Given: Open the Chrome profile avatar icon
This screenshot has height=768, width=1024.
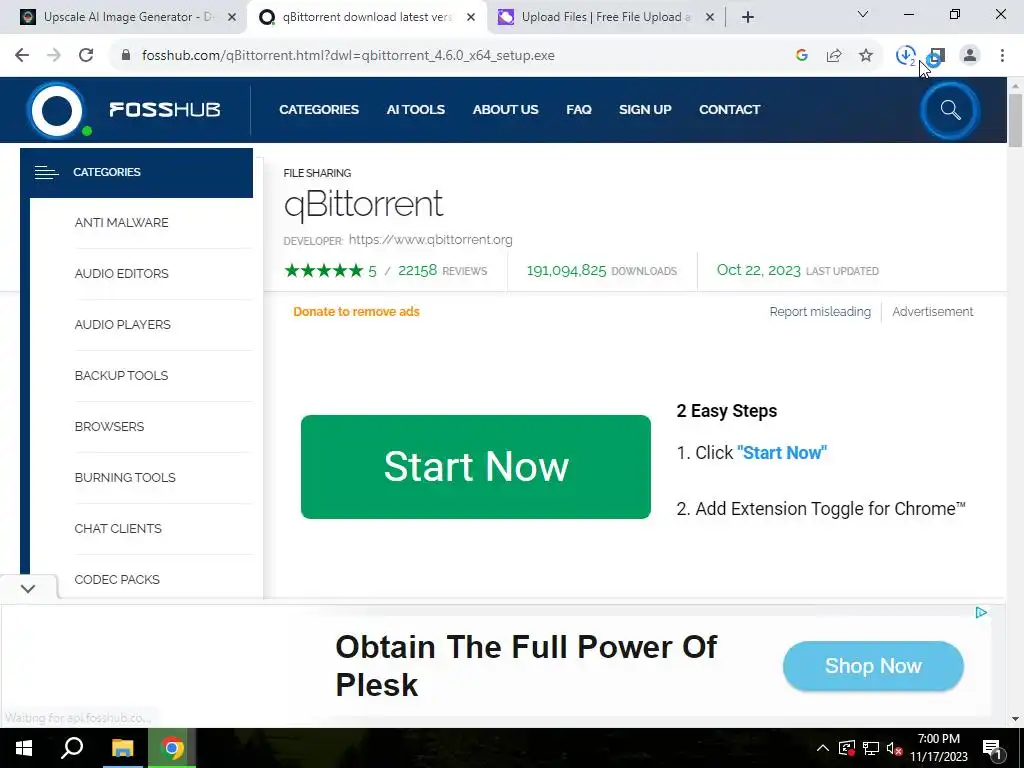Looking at the screenshot, I should (x=970, y=56).
